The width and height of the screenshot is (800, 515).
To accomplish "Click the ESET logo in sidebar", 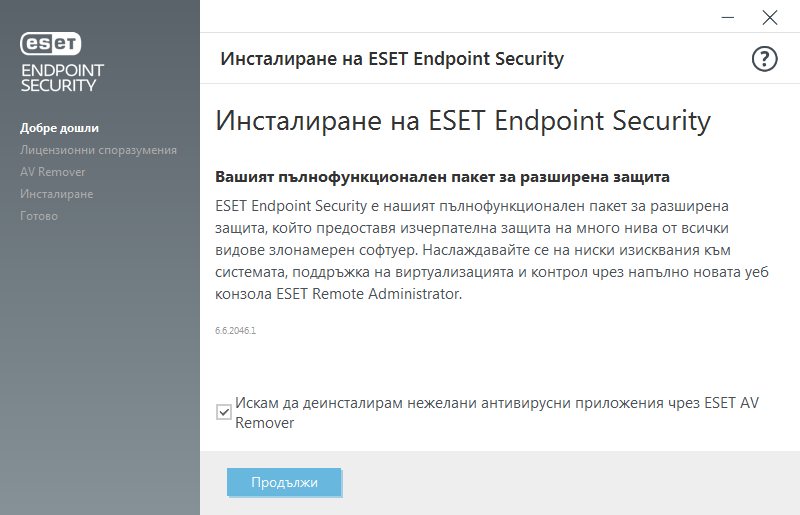I will [51, 43].
